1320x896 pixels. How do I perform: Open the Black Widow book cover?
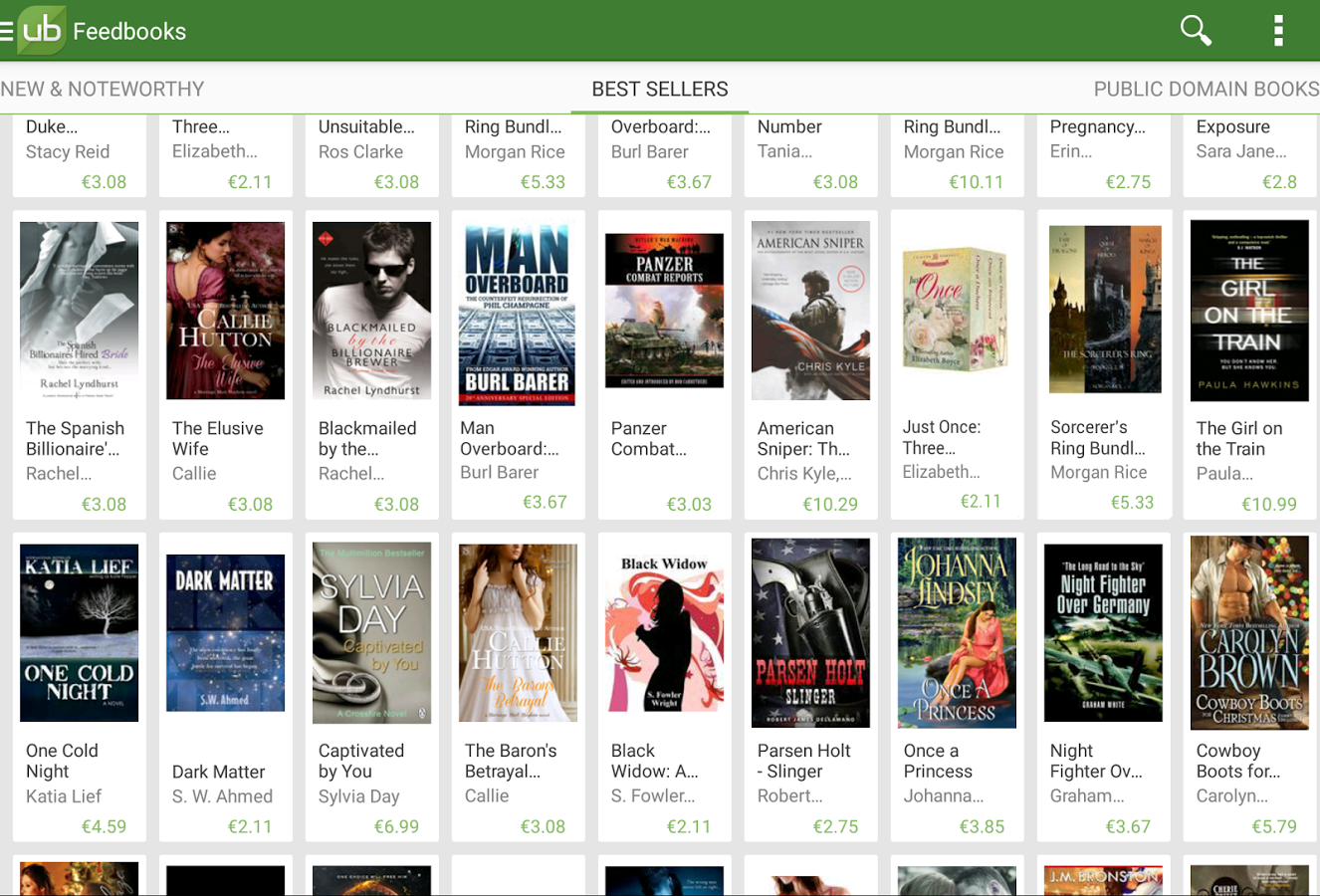pos(664,633)
